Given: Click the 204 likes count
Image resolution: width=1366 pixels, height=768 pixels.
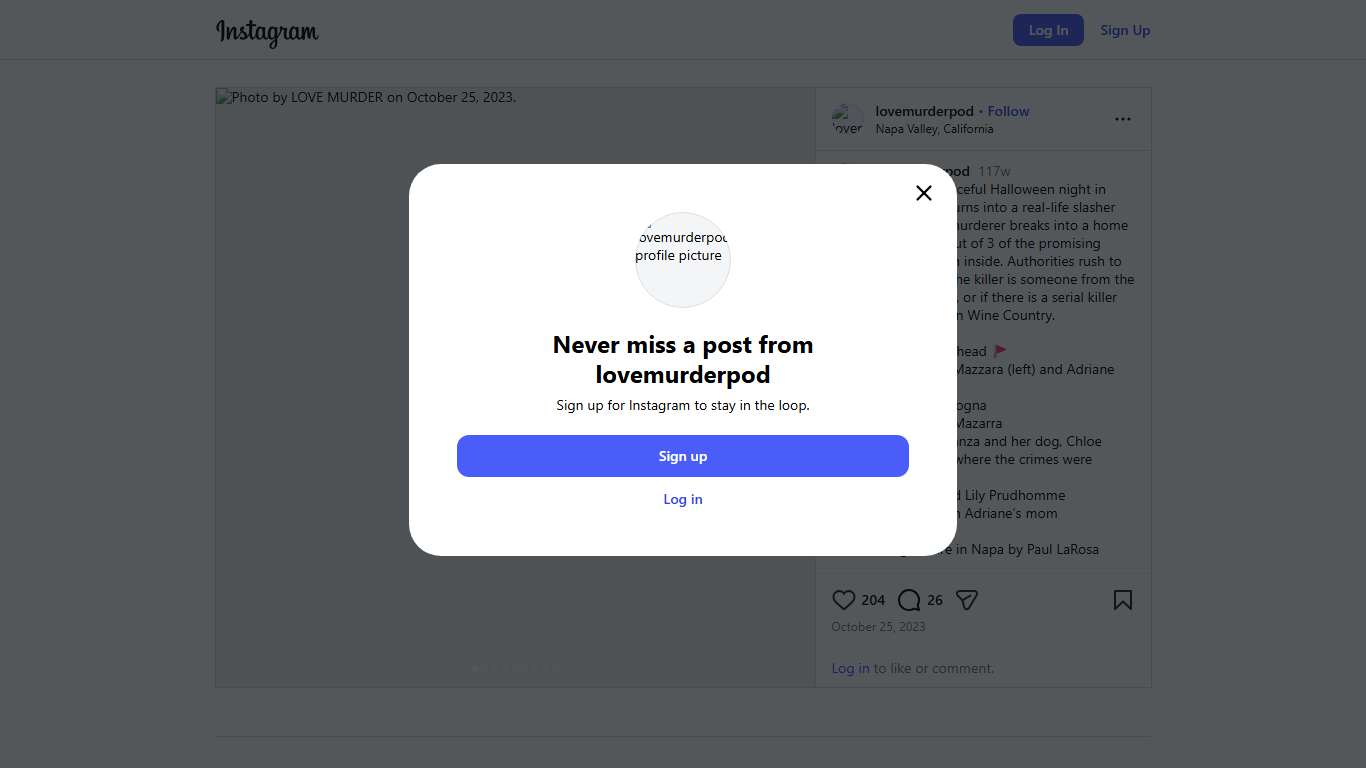Looking at the screenshot, I should click(873, 600).
